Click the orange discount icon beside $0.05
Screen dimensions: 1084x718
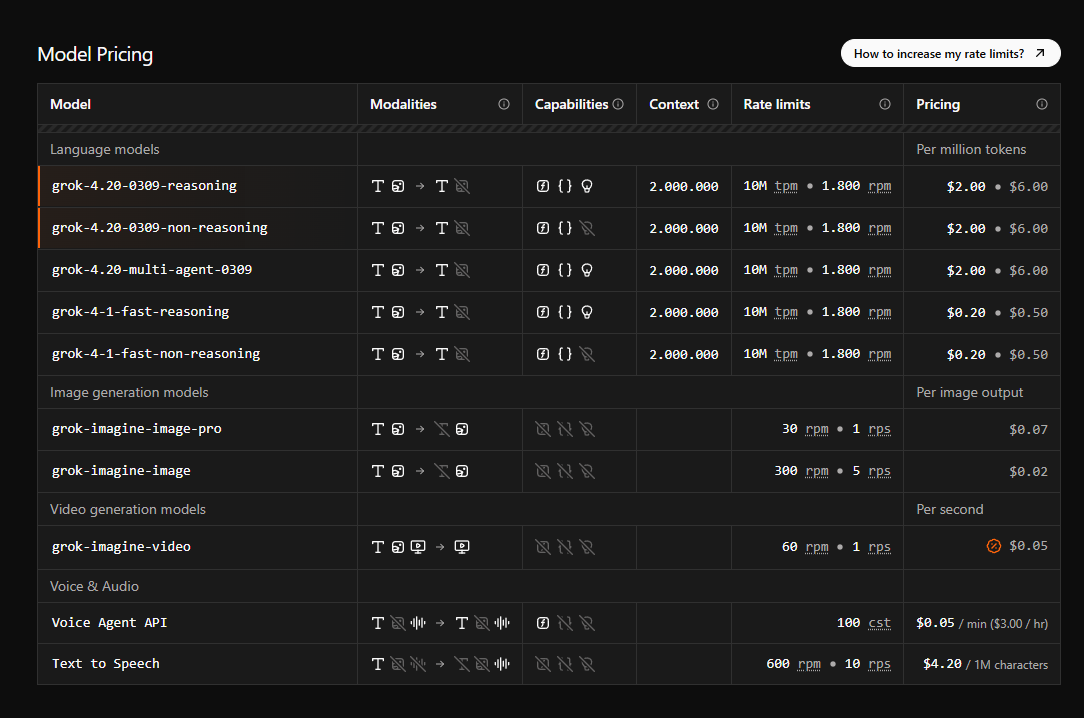(x=993, y=546)
